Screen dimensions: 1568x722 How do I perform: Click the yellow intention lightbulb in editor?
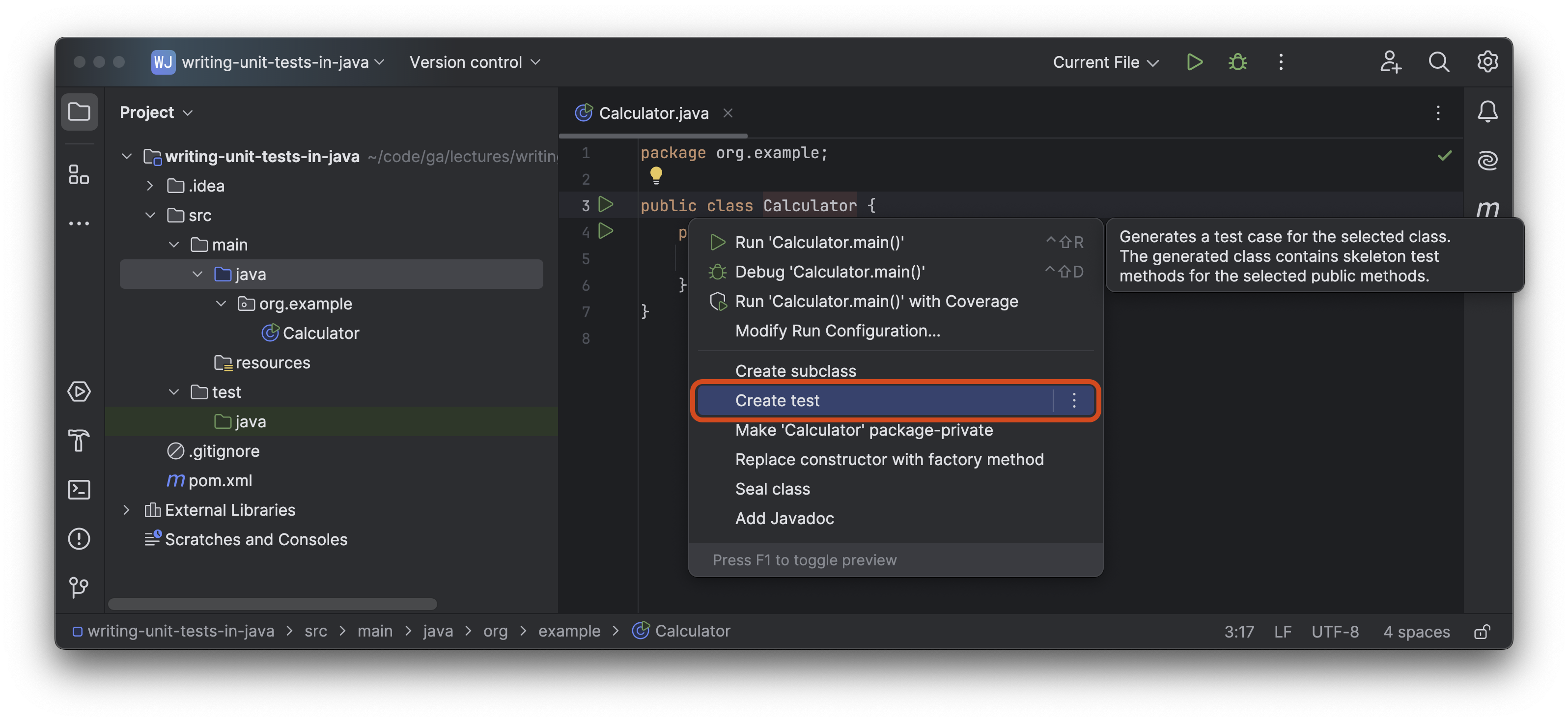(x=656, y=175)
